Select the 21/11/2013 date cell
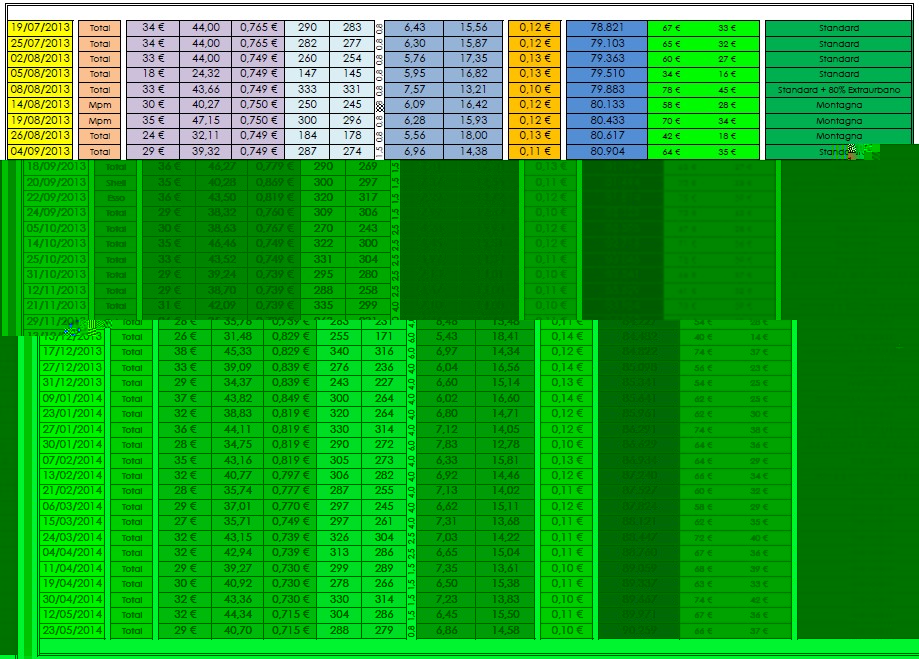Viewport: 919px width, 659px height. pos(56,306)
